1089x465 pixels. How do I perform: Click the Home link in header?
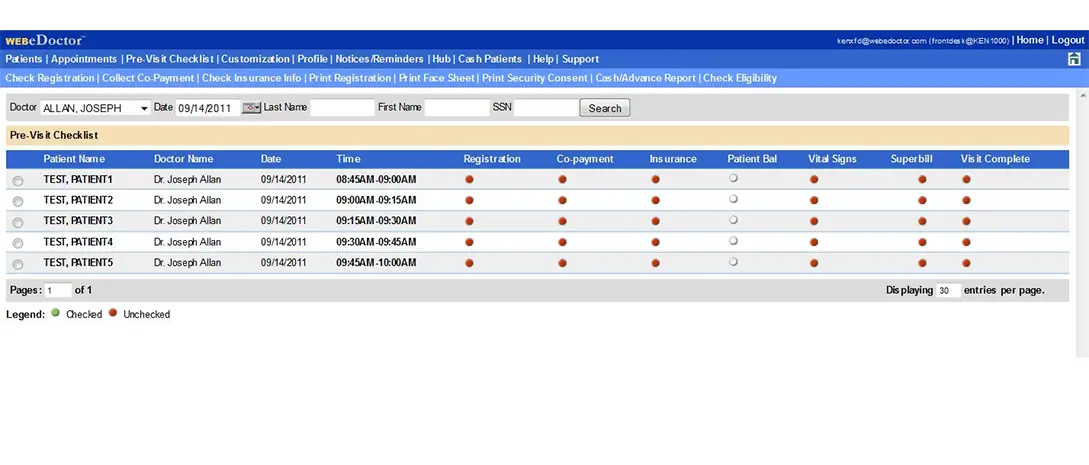(1030, 40)
